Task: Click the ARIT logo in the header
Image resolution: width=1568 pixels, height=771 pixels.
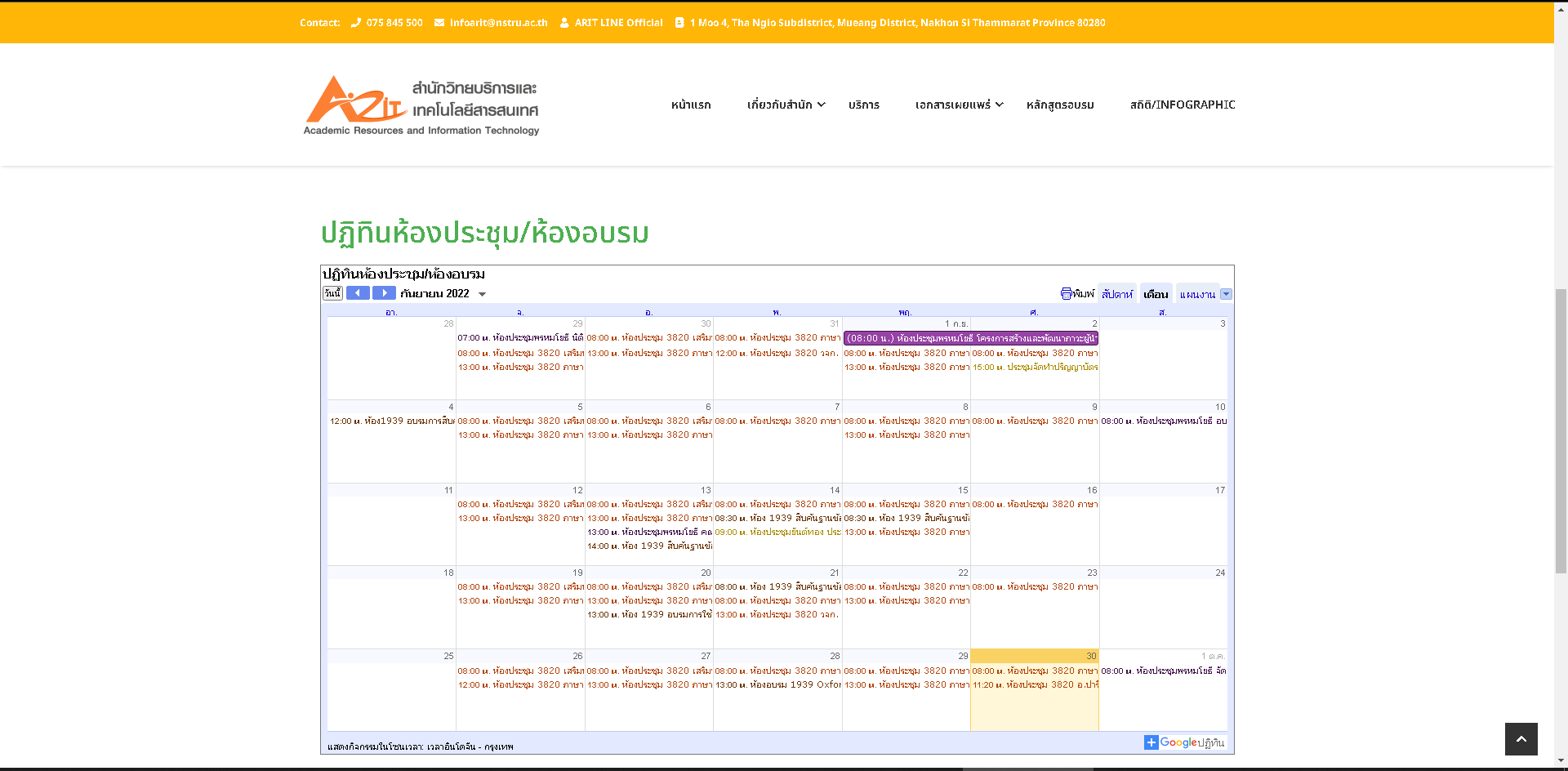Action: (x=421, y=105)
